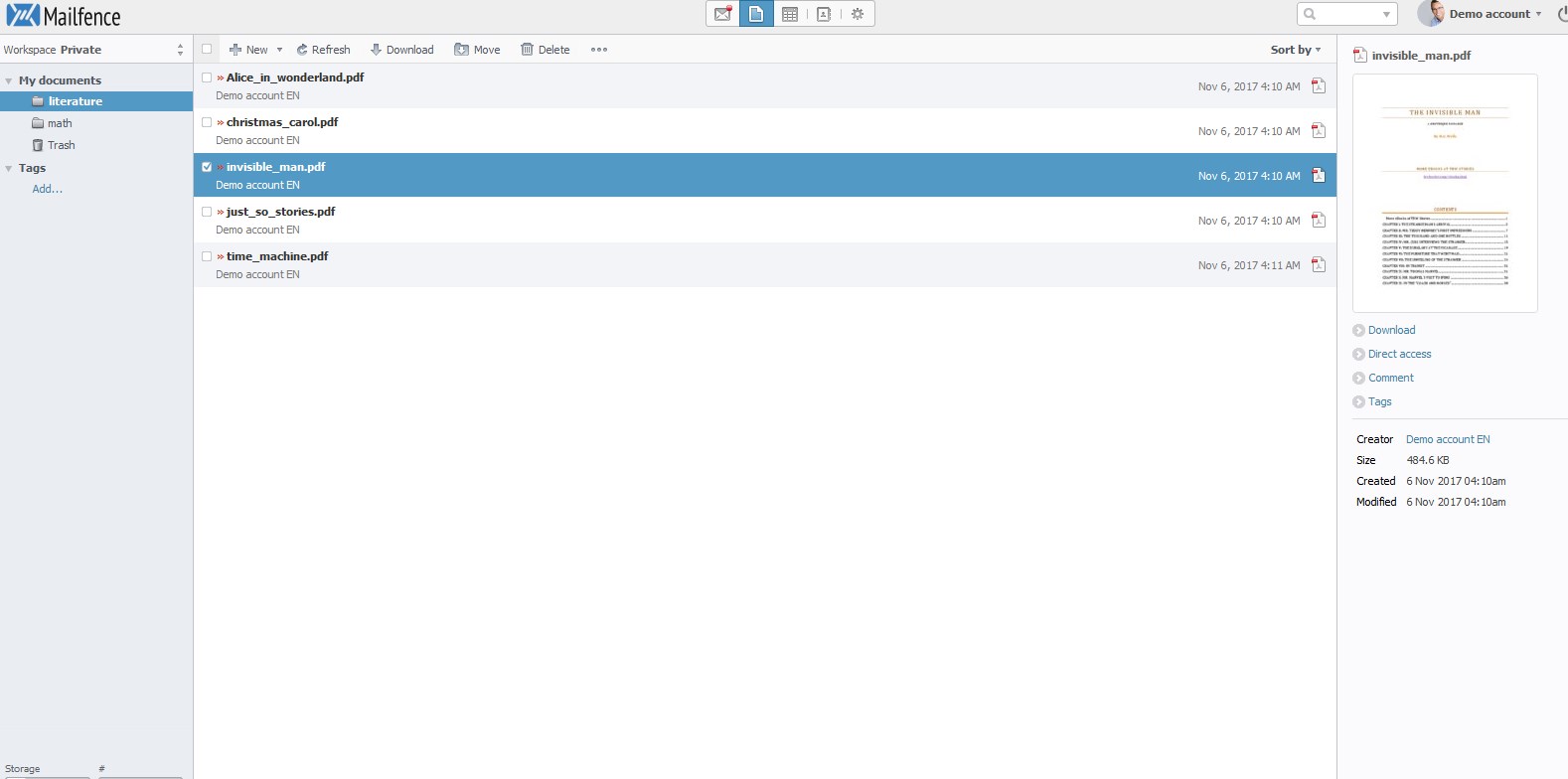Screen dimensions: 1568x779
Task: Click the invisible_man.pdf preview thumbnail
Action: (1445, 194)
